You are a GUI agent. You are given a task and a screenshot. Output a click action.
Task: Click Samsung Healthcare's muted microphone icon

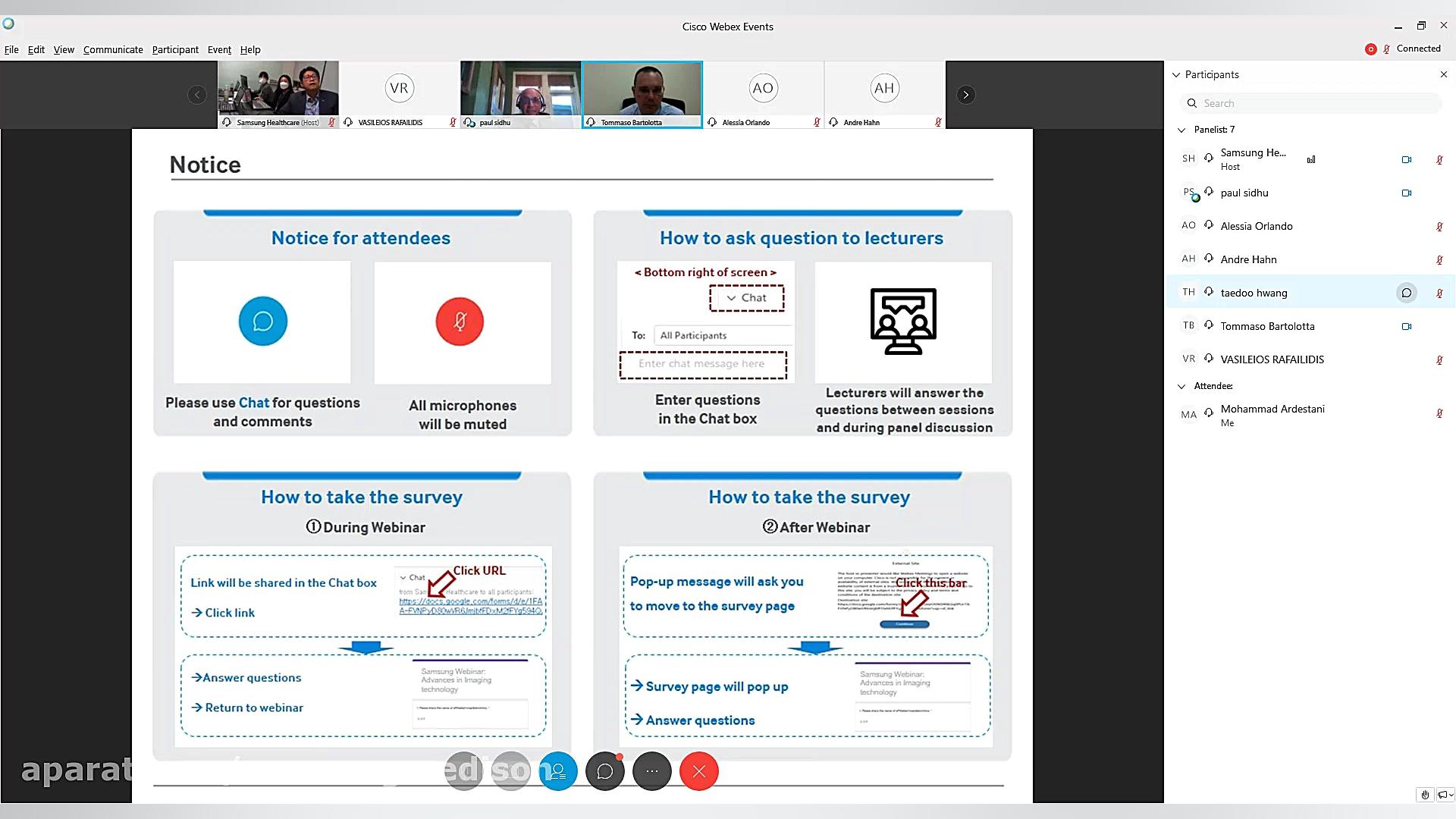(1439, 160)
